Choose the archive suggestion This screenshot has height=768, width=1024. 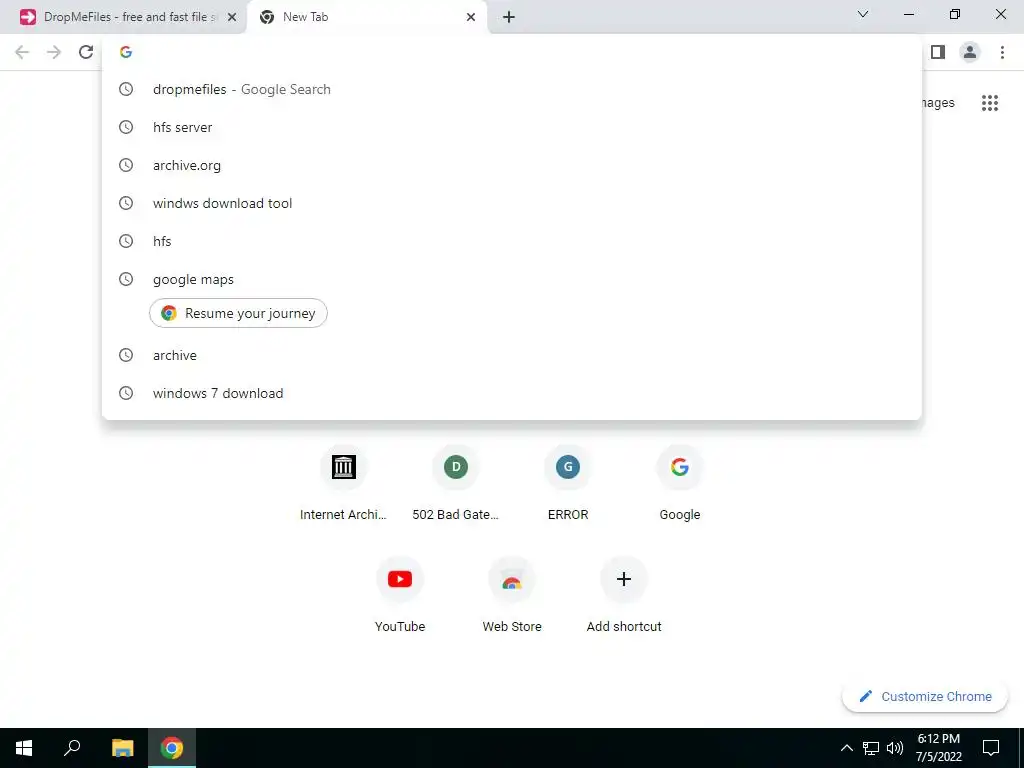pos(512,355)
